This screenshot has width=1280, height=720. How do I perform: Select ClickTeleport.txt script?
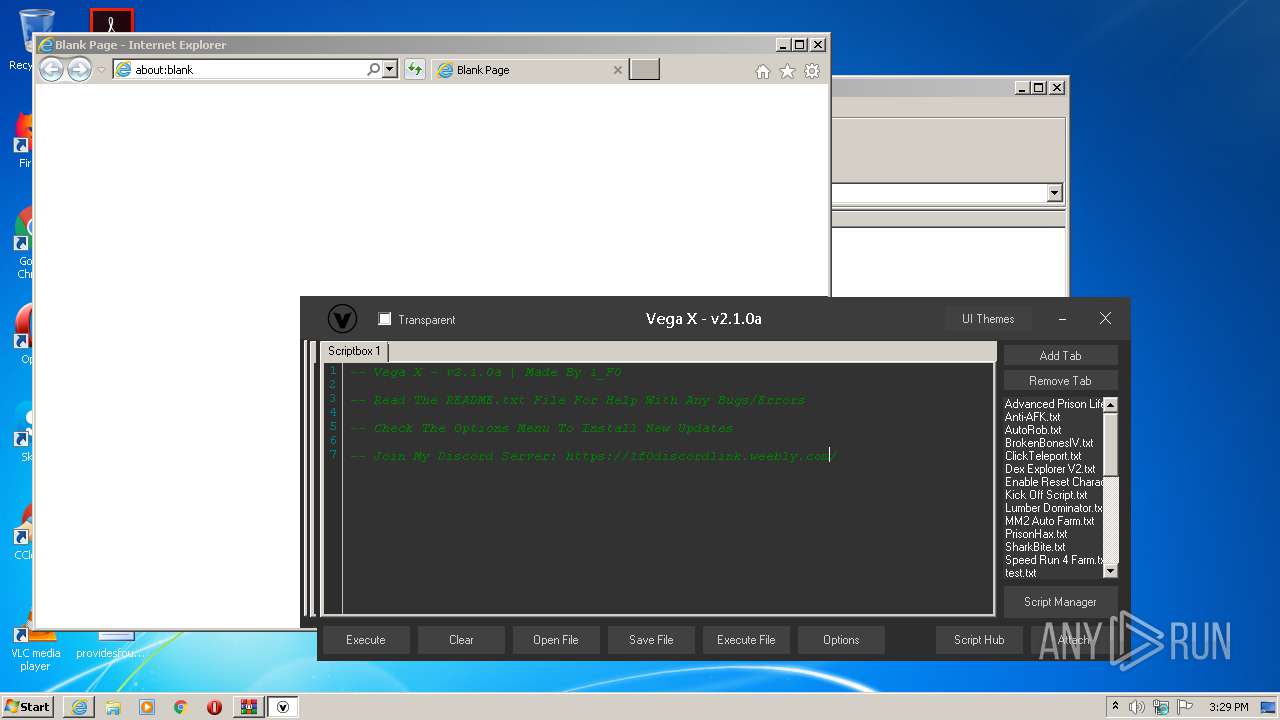[x=1043, y=456]
